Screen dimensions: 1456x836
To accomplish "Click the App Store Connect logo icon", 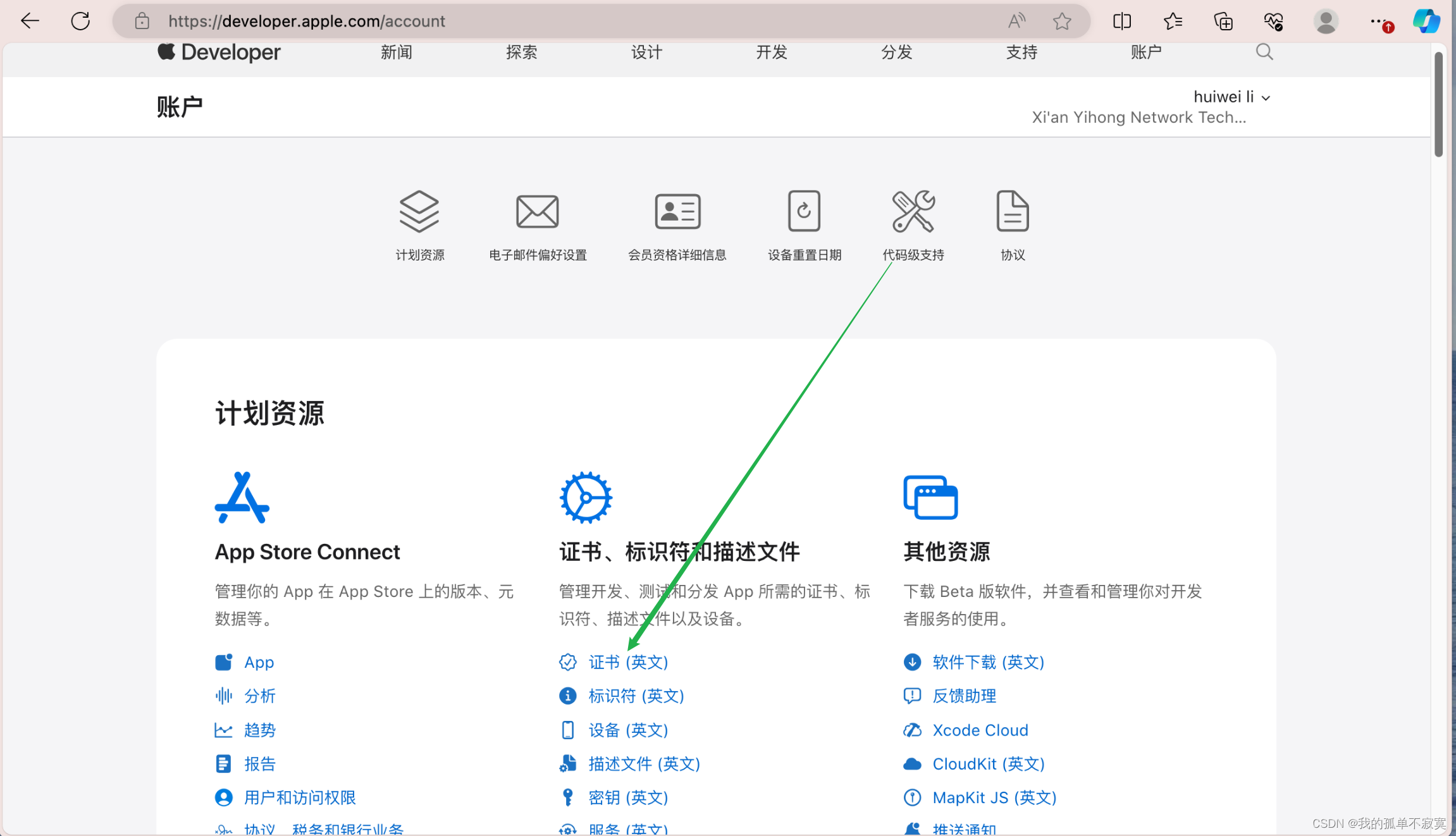I will [242, 498].
